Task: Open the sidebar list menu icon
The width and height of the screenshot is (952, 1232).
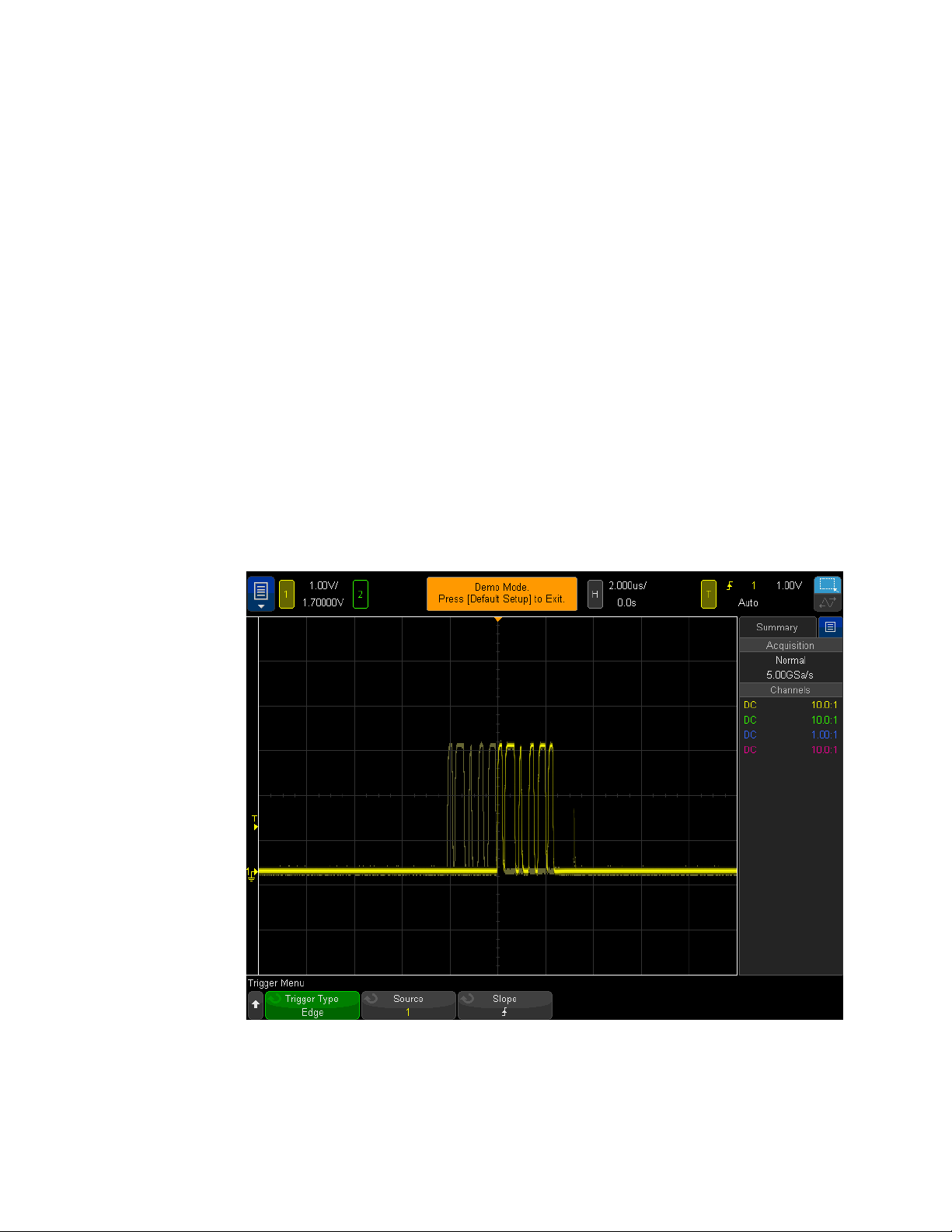Action: coord(831,626)
